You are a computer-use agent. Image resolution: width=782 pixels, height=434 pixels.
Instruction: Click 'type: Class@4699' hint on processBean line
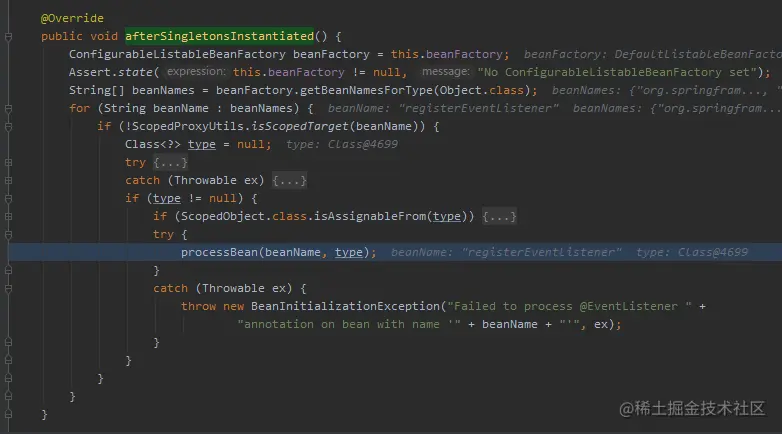coord(692,252)
